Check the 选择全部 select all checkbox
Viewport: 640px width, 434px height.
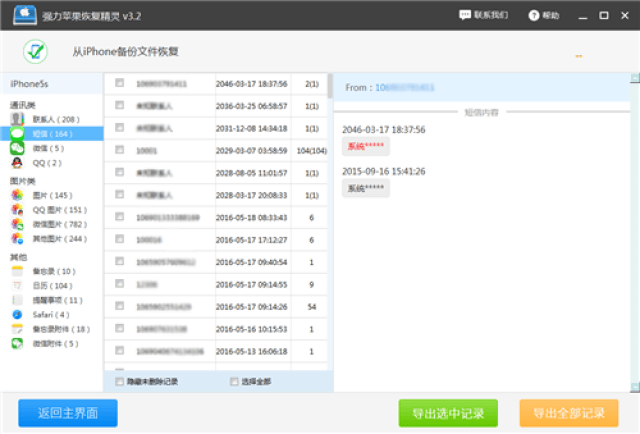(235, 381)
